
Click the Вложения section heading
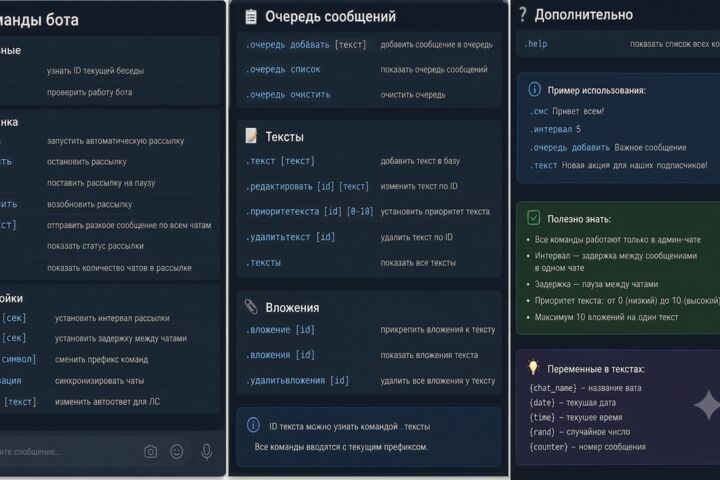[x=292, y=307]
